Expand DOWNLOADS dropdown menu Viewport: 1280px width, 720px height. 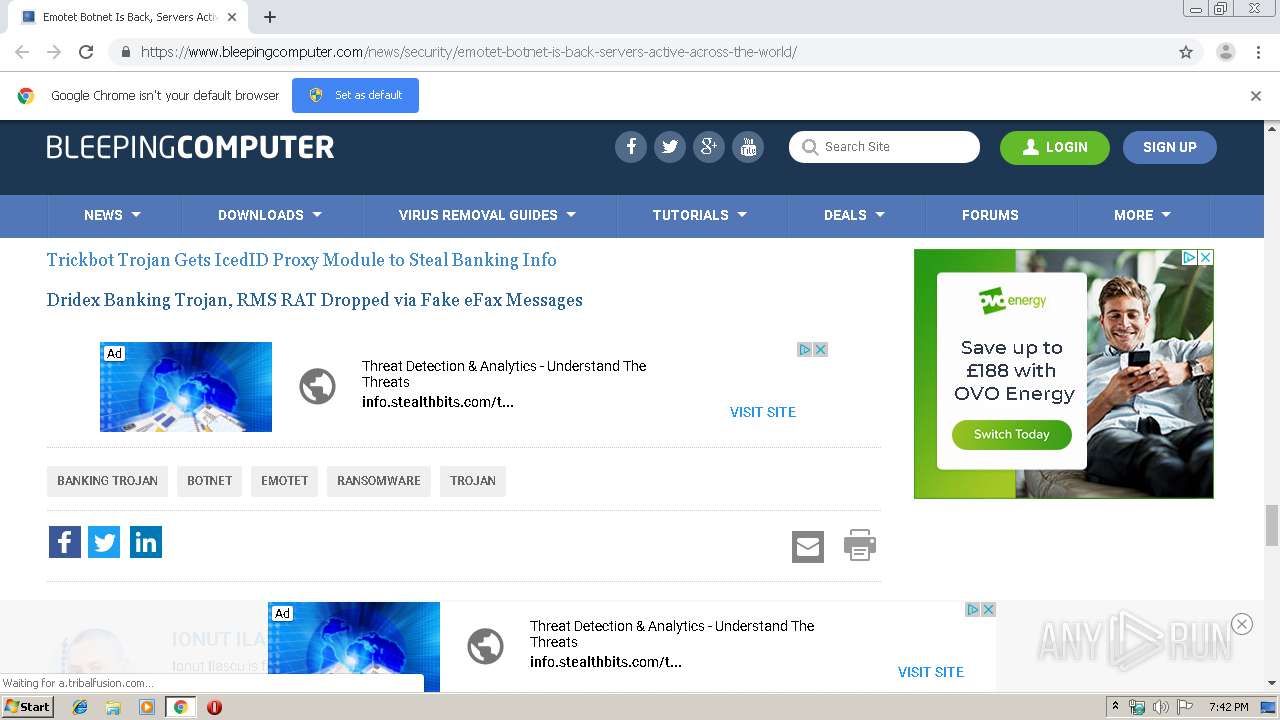[270, 215]
